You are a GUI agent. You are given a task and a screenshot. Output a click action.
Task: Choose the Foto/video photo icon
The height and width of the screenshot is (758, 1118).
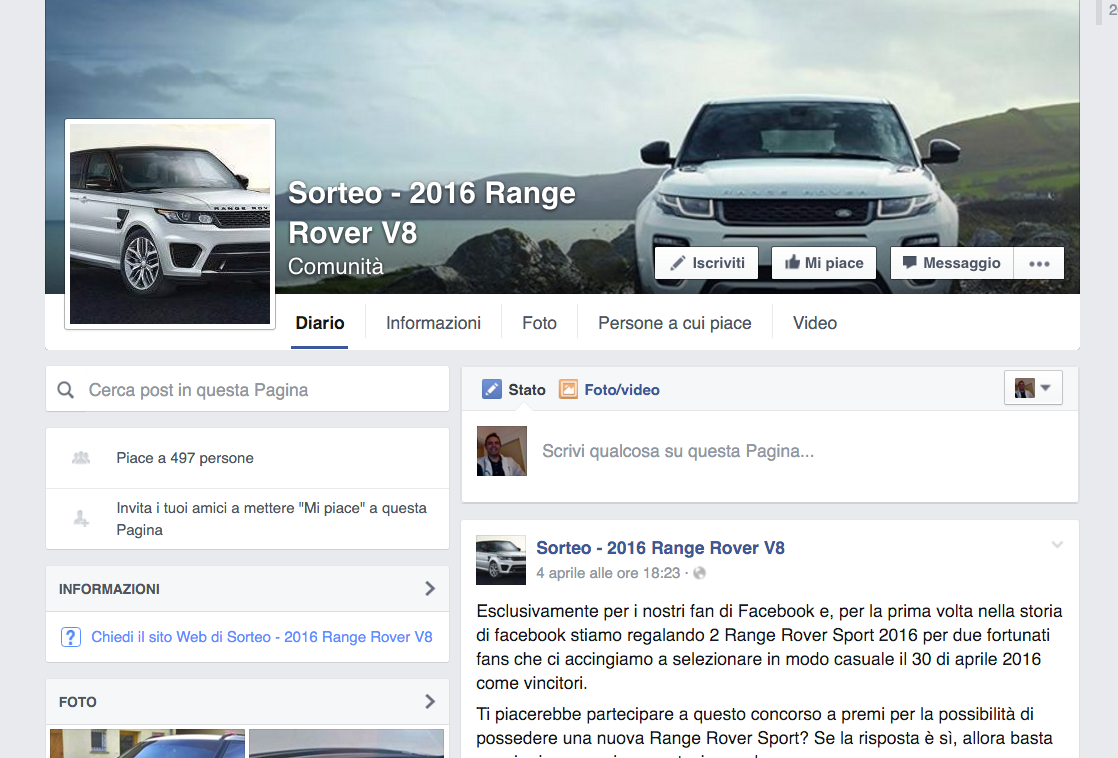click(568, 390)
